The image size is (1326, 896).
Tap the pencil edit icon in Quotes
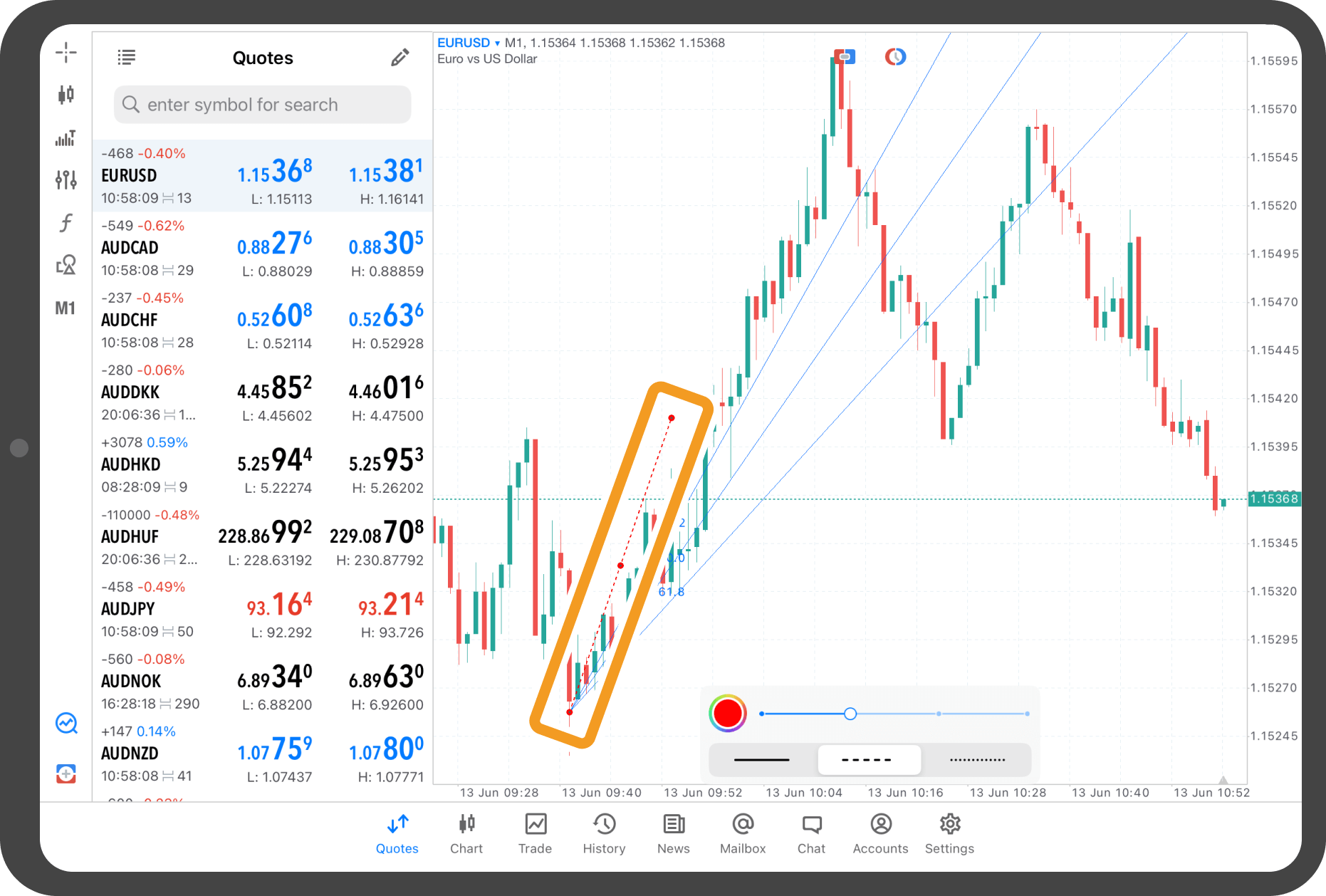tap(400, 58)
